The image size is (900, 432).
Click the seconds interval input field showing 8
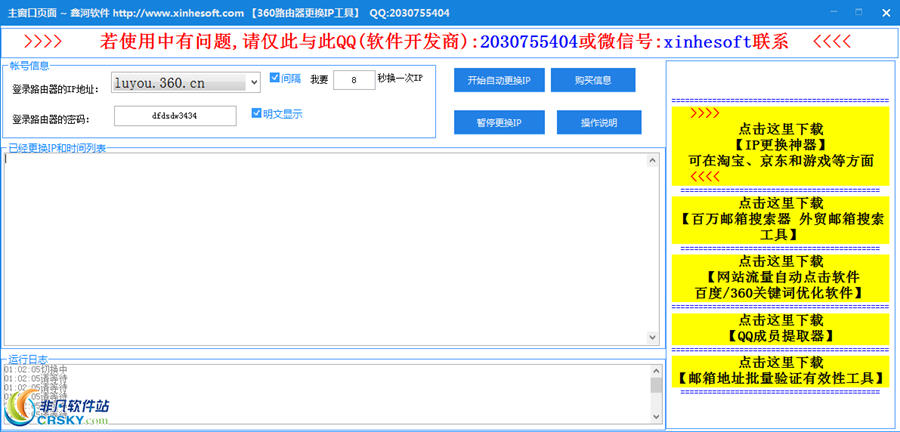click(354, 80)
